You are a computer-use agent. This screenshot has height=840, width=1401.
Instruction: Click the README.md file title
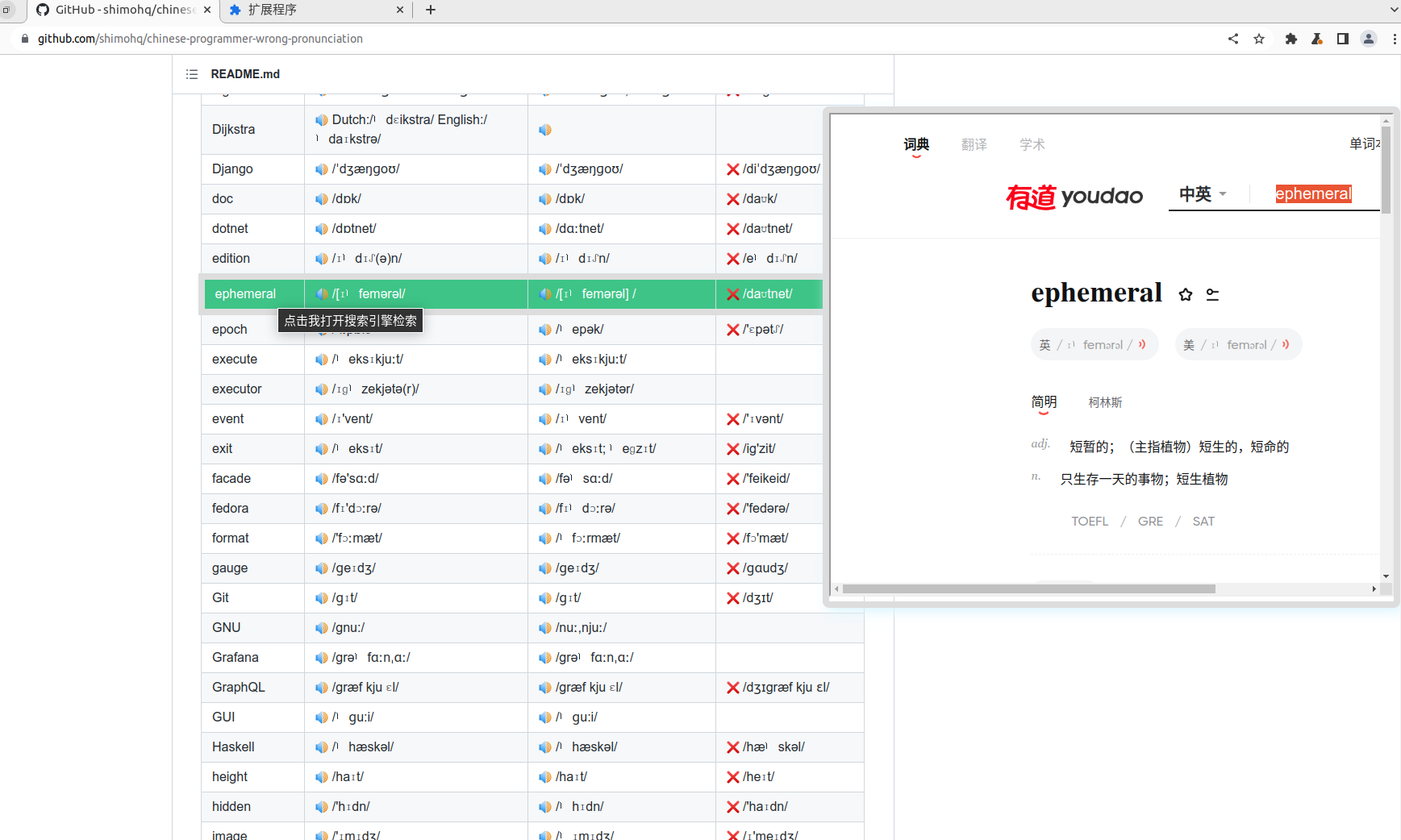[x=245, y=74]
